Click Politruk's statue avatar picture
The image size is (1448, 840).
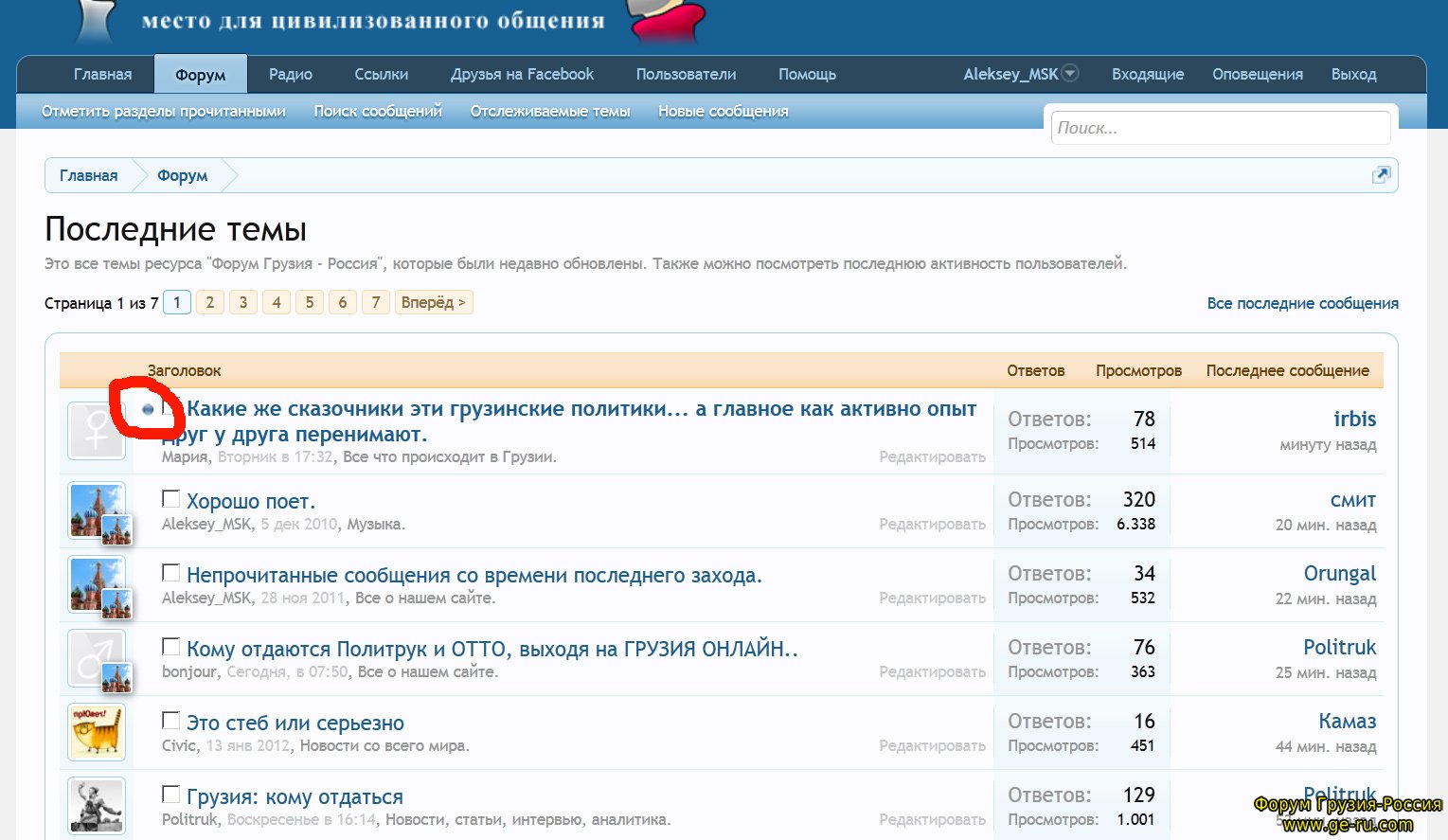[97, 806]
